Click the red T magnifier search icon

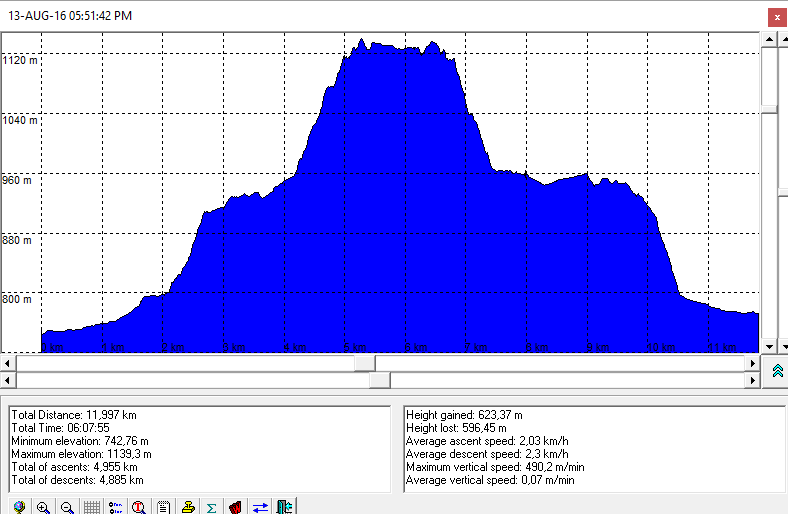click(x=139, y=507)
